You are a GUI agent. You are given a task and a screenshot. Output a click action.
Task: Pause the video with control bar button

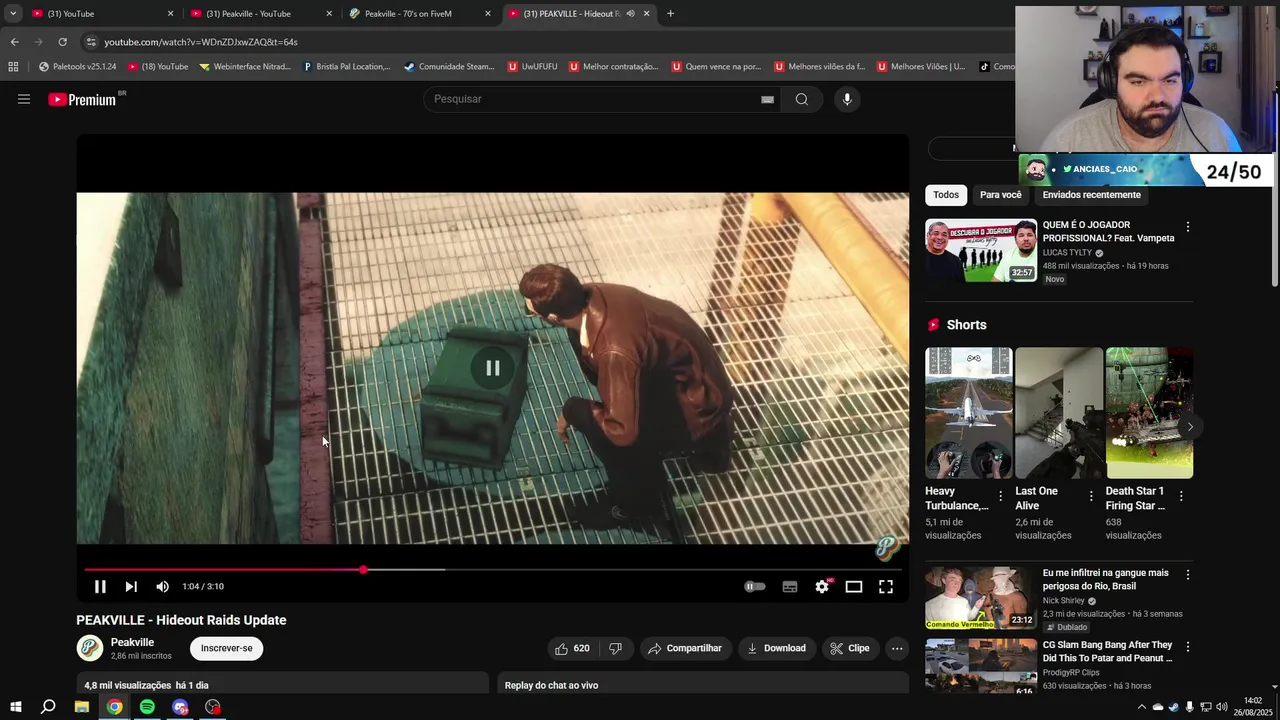click(x=100, y=587)
